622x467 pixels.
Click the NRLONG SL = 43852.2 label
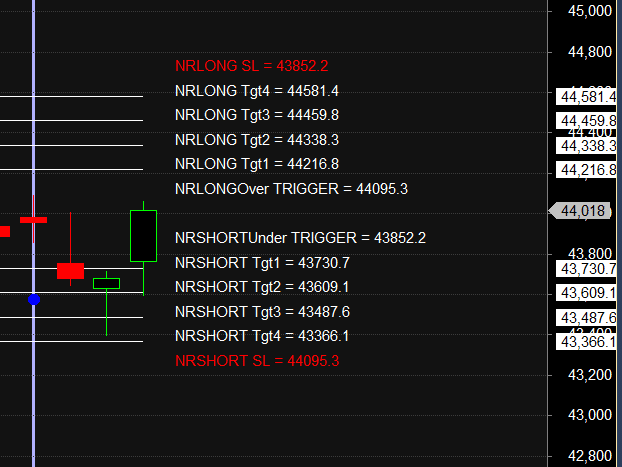pyautogui.click(x=251, y=66)
